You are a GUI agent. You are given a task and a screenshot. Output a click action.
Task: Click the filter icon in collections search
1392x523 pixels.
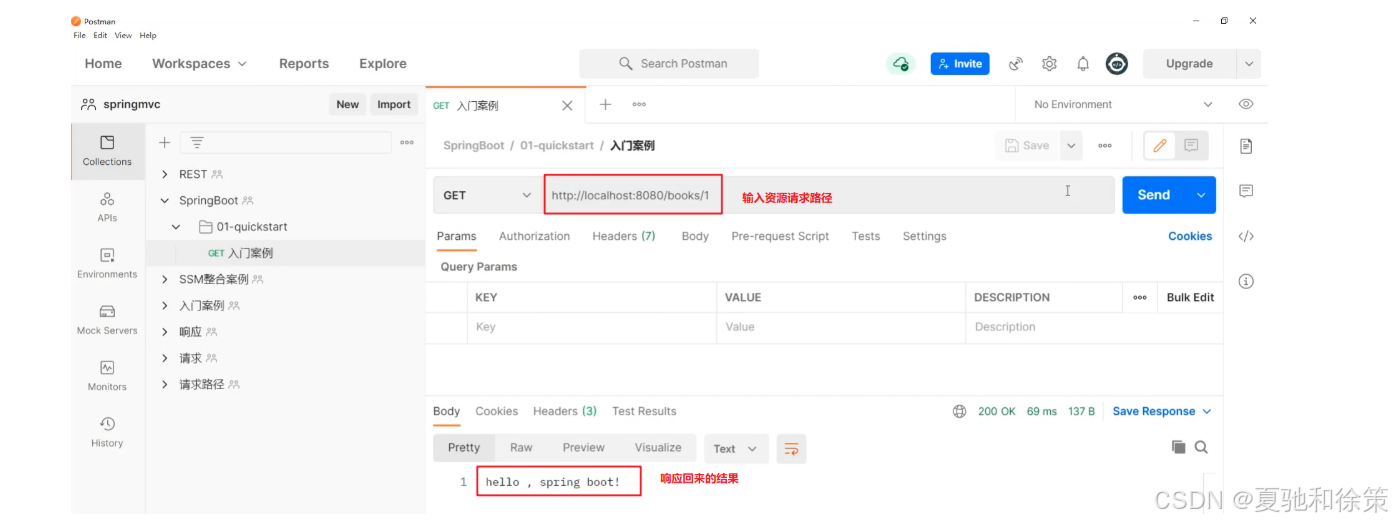197,143
